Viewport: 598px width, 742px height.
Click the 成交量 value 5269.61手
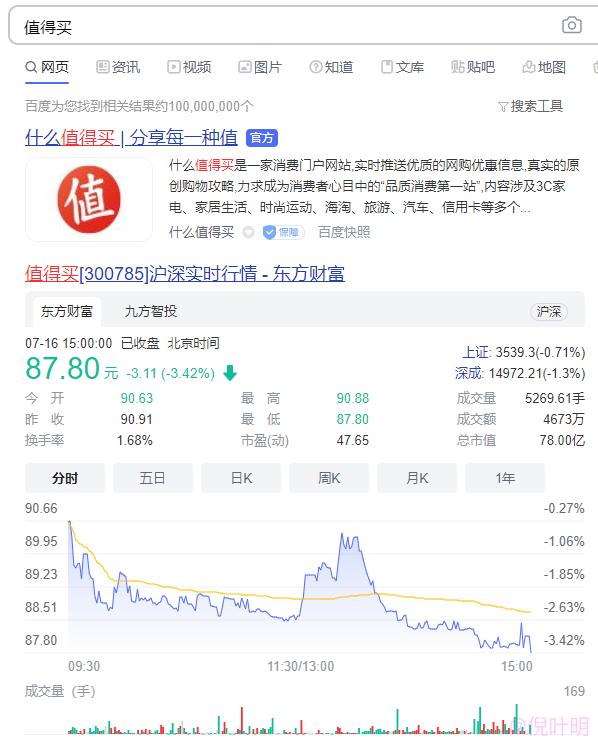point(554,398)
